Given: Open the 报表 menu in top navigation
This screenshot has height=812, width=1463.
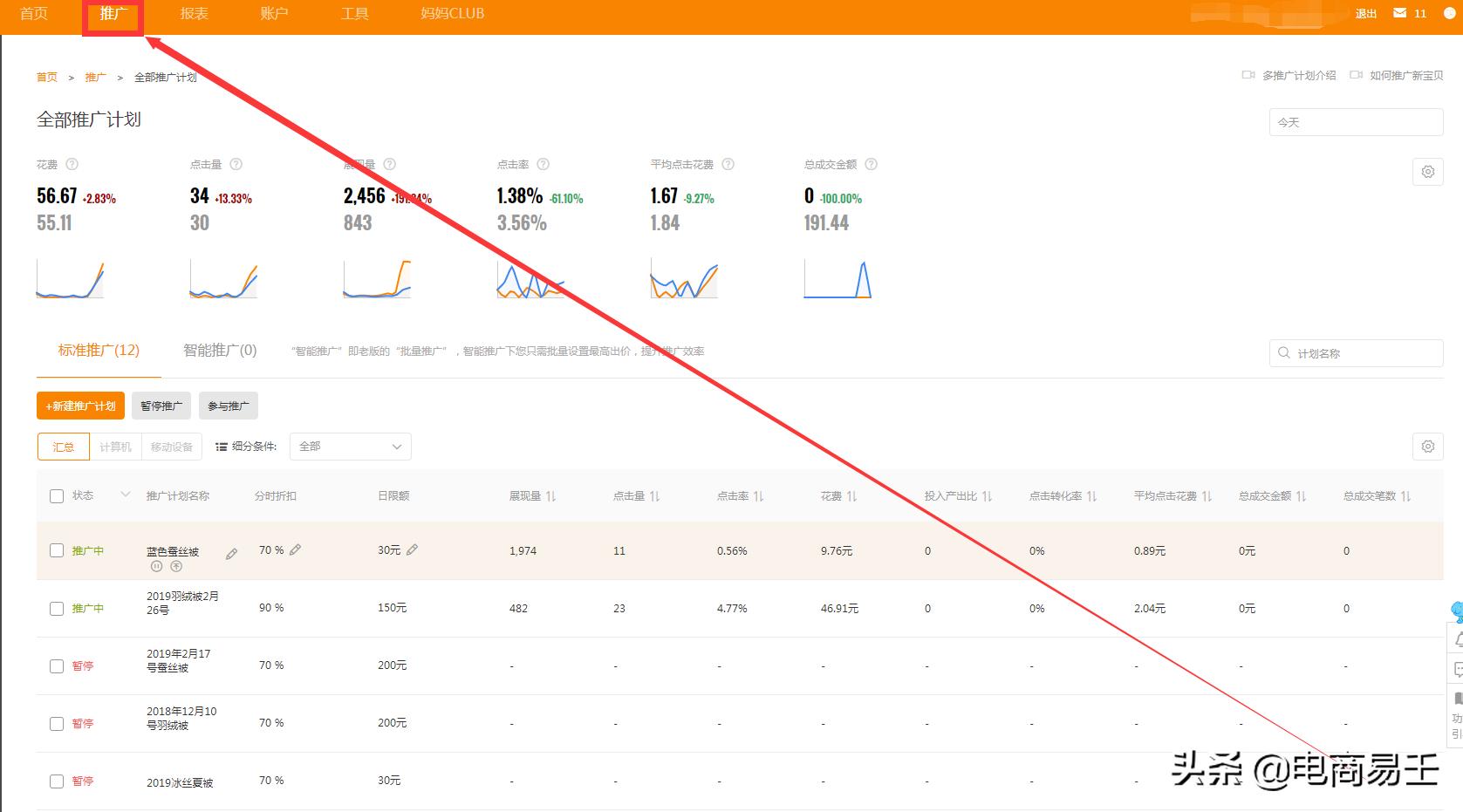Looking at the screenshot, I should click(x=194, y=14).
